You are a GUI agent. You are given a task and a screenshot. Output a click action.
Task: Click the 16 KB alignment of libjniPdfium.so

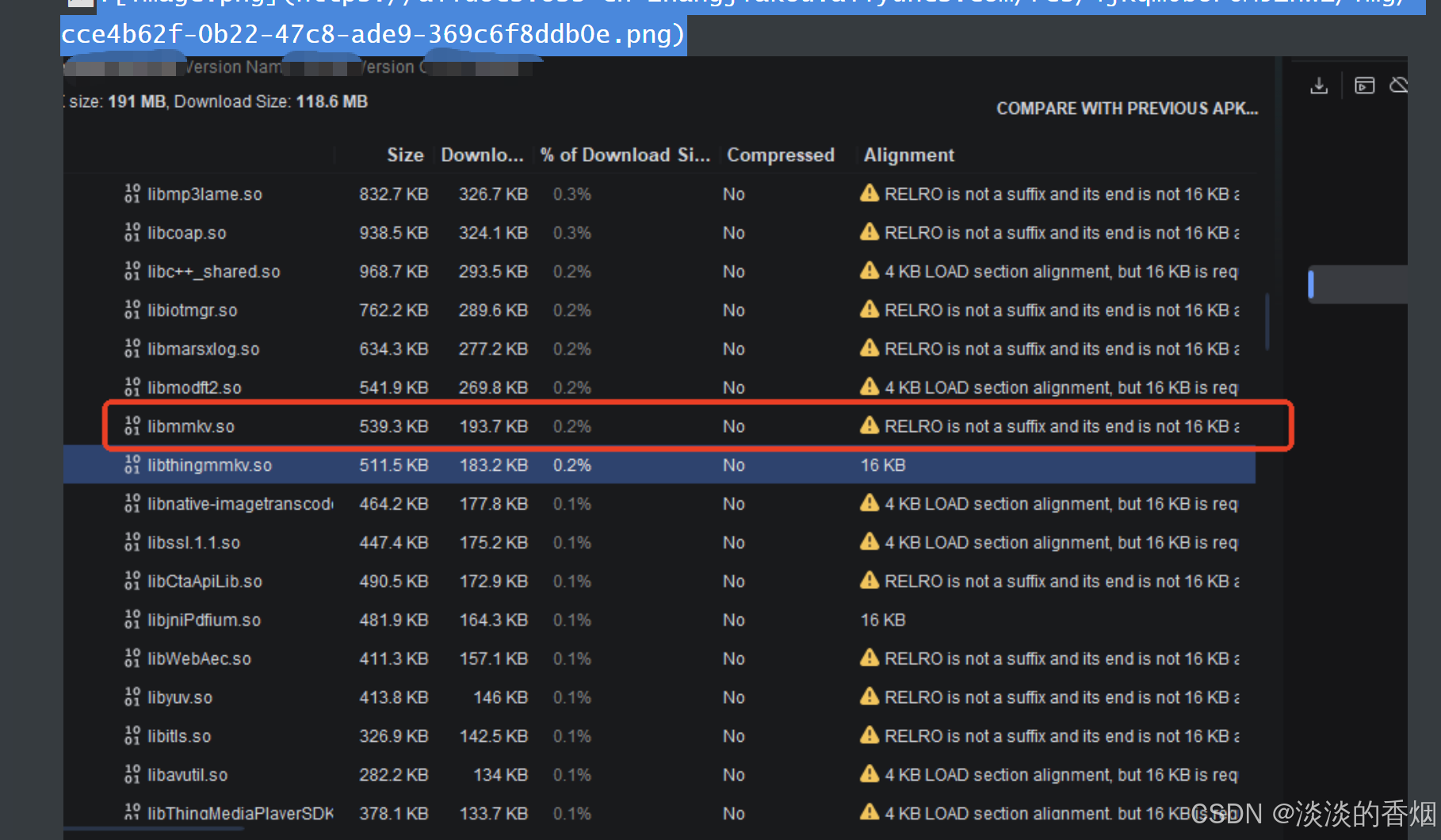click(883, 620)
